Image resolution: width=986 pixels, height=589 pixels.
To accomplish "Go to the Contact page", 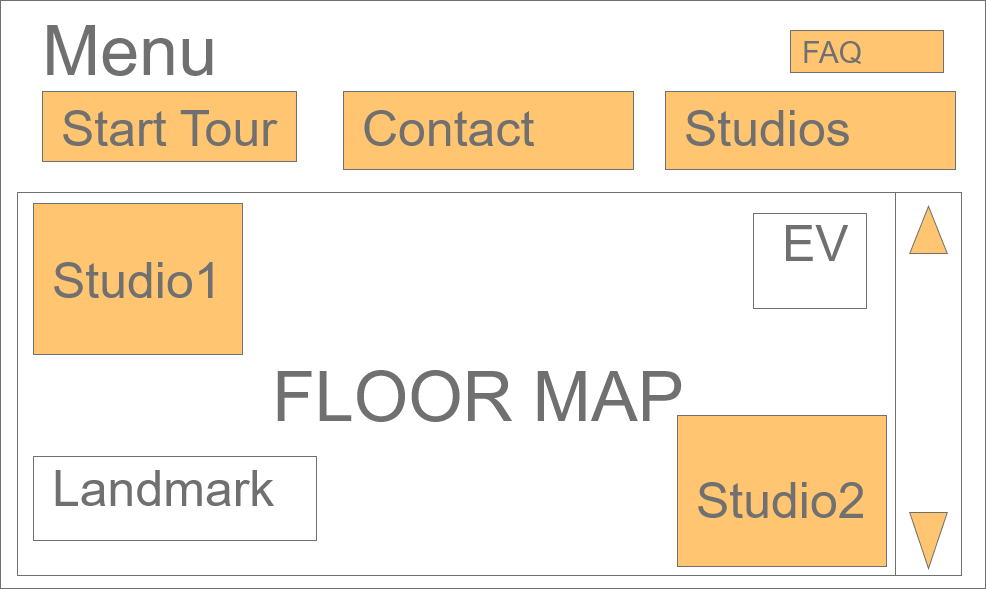I will click(488, 130).
